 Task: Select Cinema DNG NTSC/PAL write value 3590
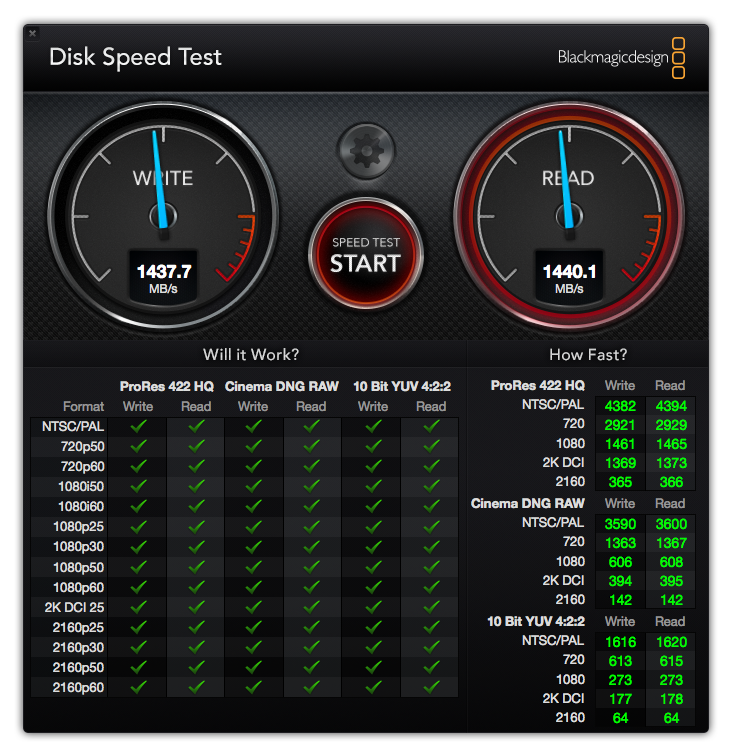(x=620, y=524)
